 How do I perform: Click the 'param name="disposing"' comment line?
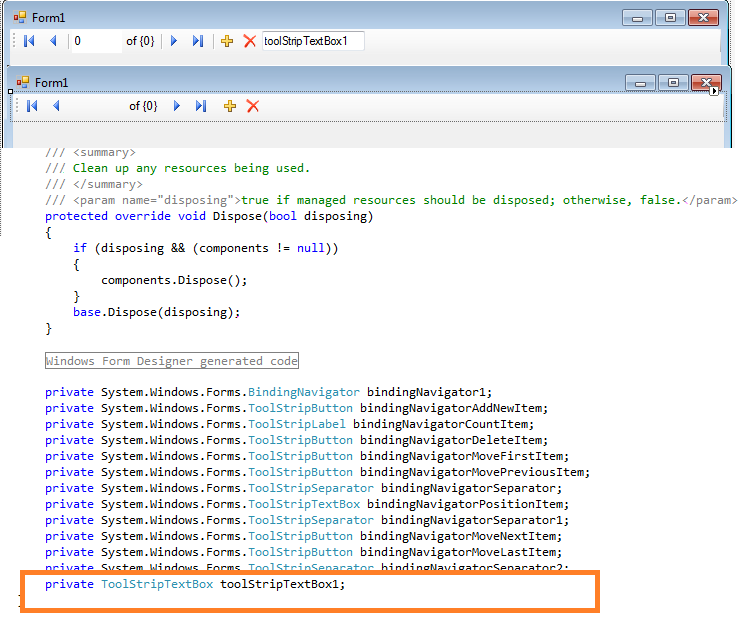[391, 200]
